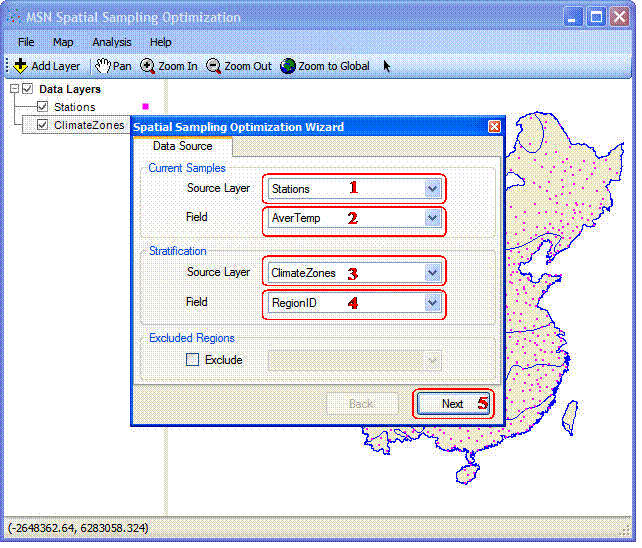
Task: Open the Analysis menu
Action: point(112,42)
